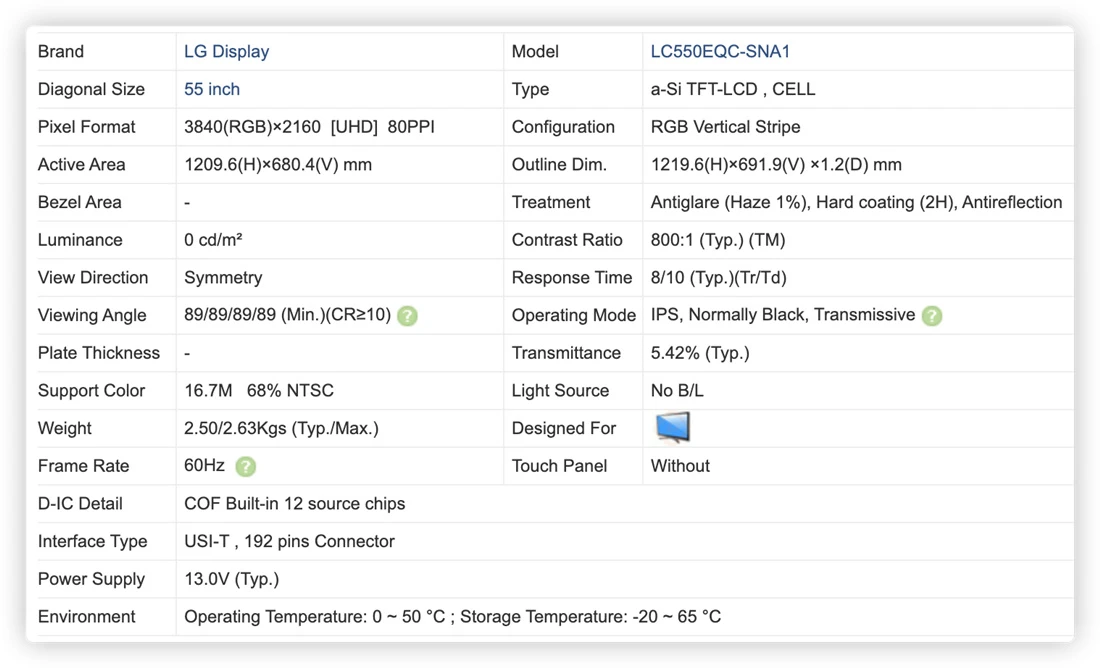Open the LC550EQC-SNA1 model link
The image size is (1100, 668).
tap(720, 51)
